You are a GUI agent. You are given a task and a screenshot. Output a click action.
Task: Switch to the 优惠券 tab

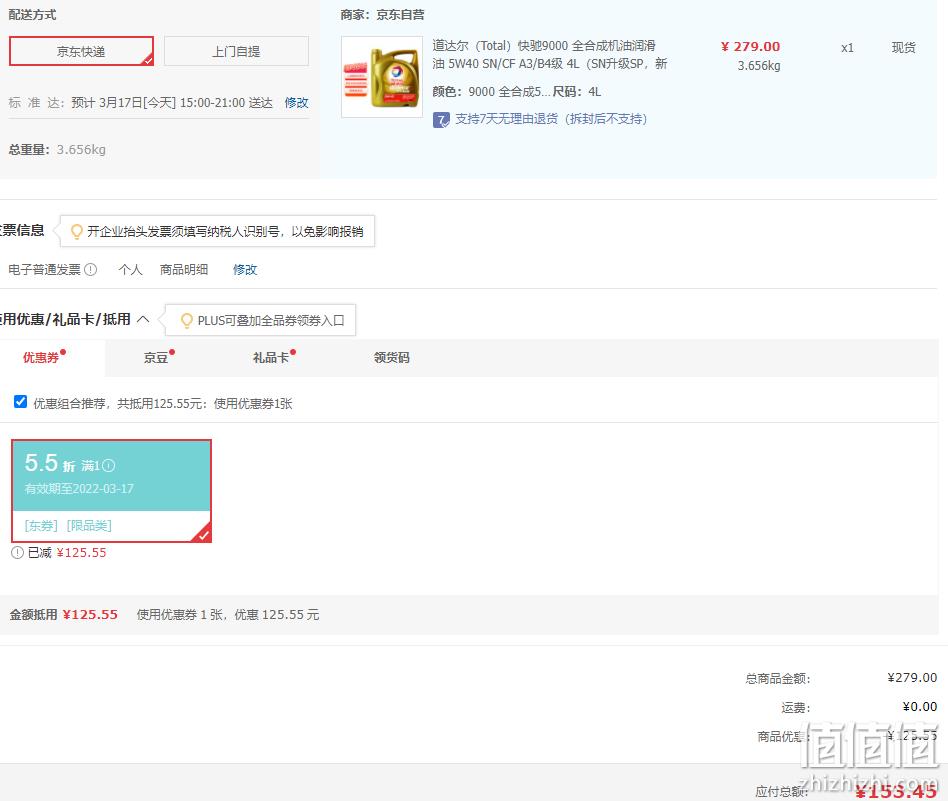[x=41, y=358]
